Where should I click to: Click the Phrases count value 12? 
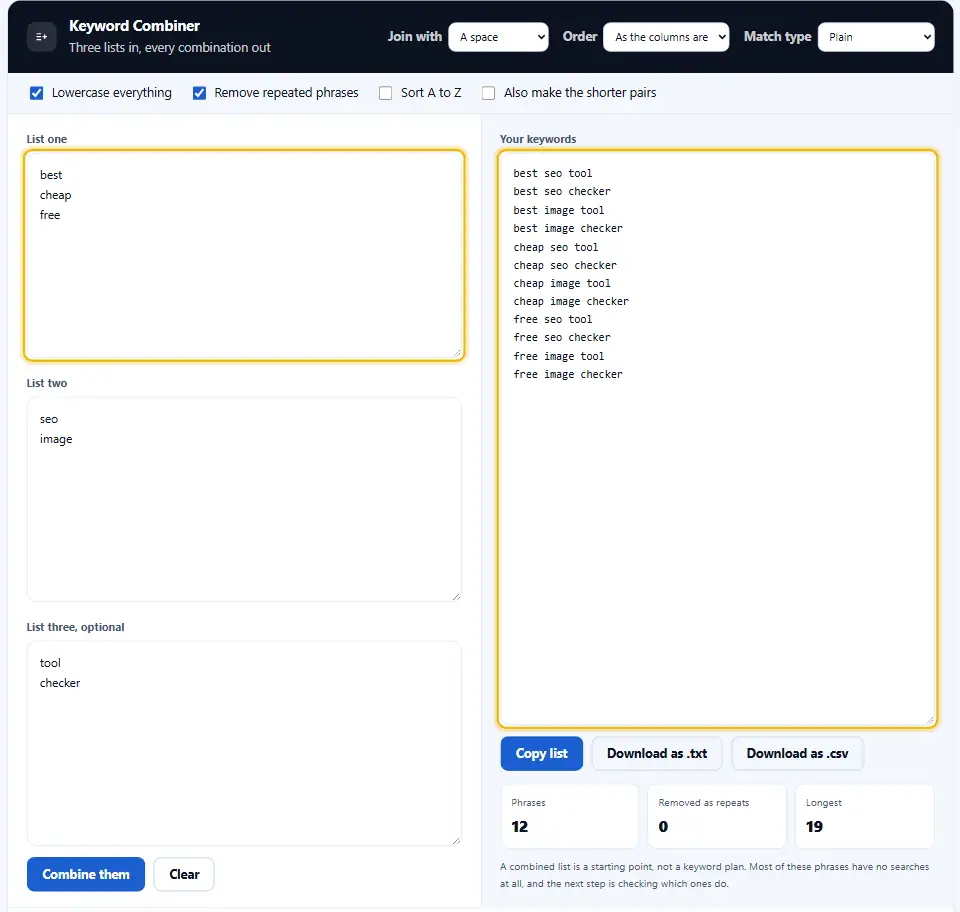point(520,827)
